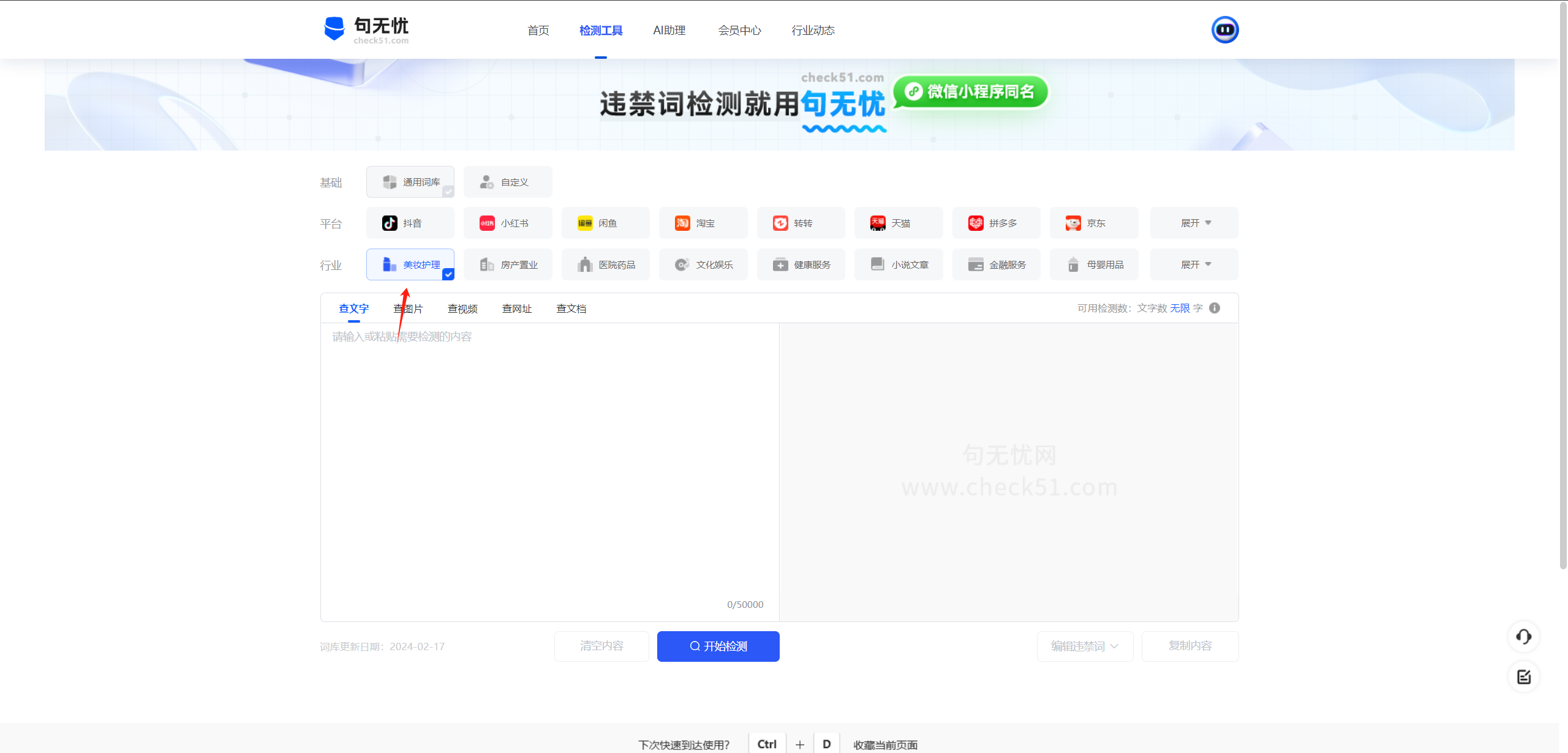Select 金融服务 industry label

pyautogui.click(x=1008, y=265)
